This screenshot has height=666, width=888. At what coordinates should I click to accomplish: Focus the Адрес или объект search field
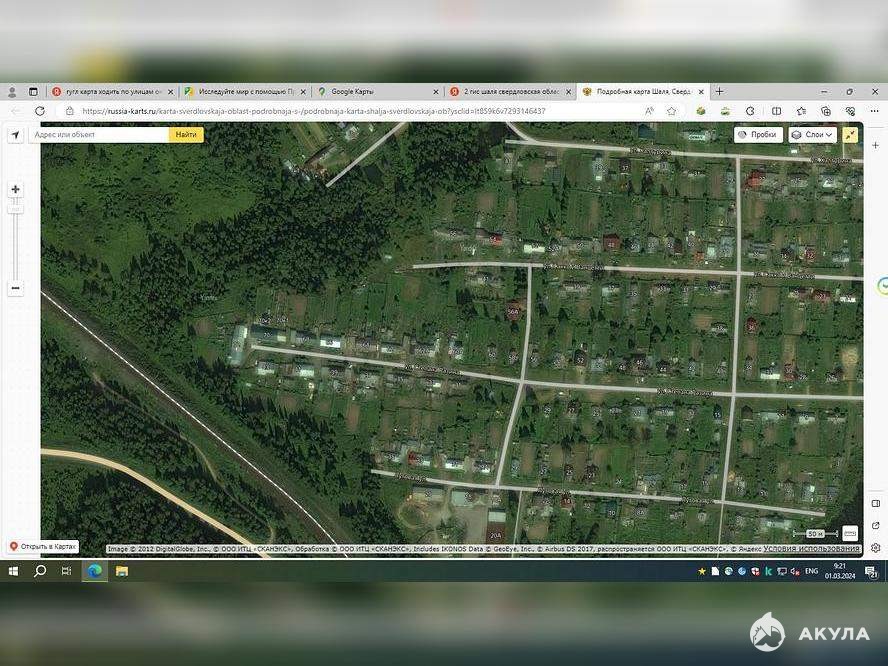(98, 134)
